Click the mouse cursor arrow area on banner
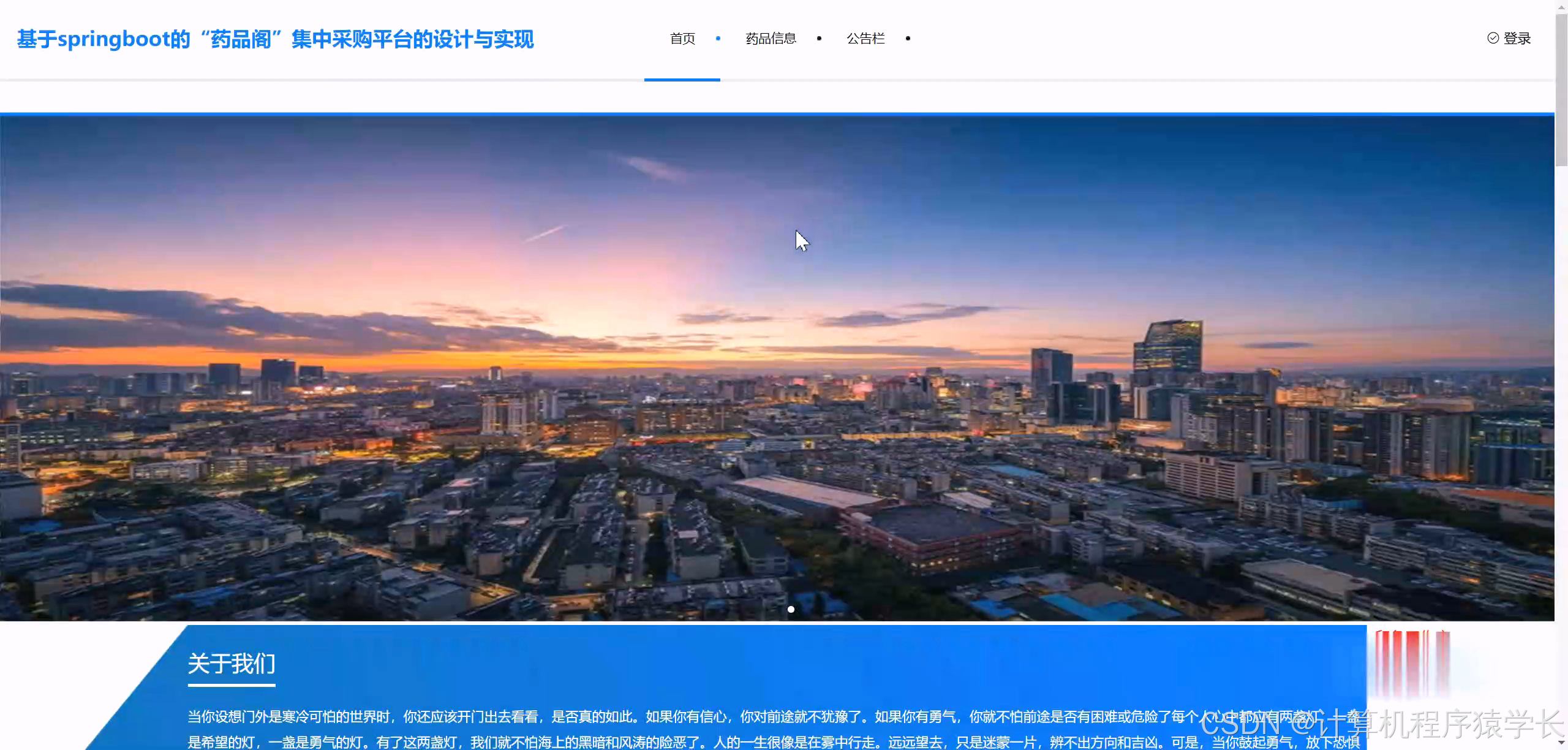 click(x=802, y=240)
